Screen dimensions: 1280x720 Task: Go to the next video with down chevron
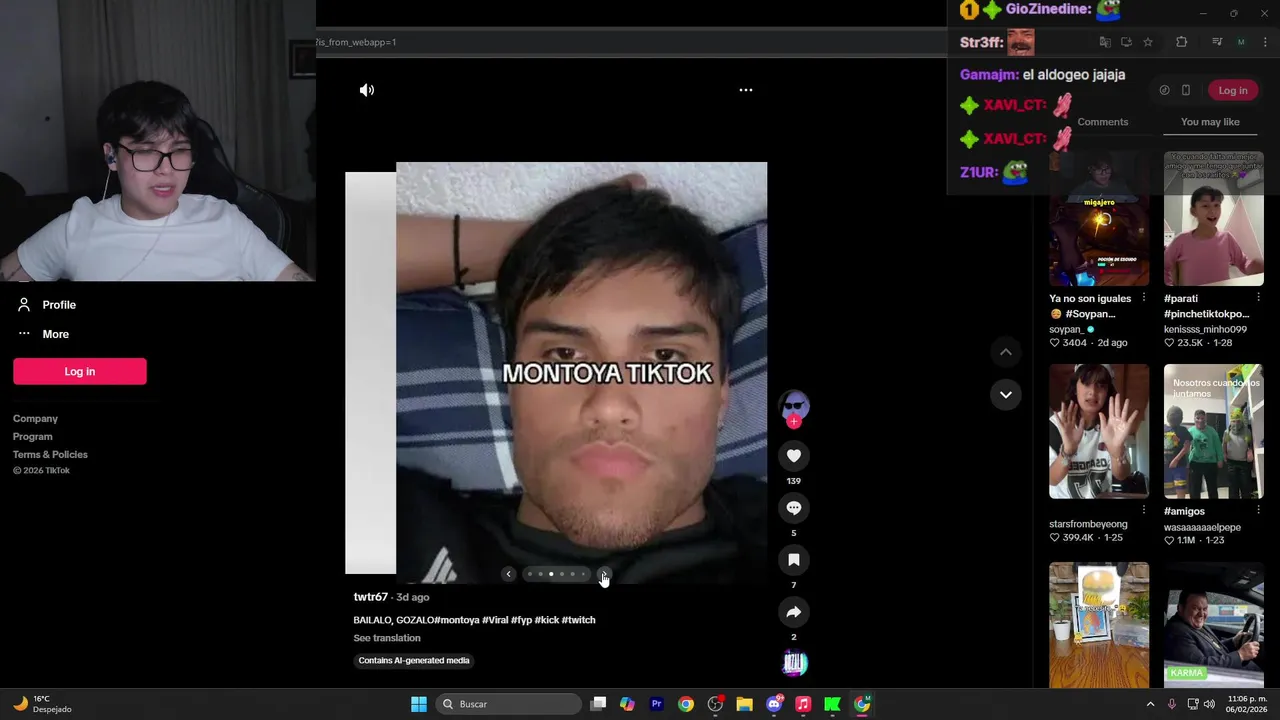click(1006, 395)
